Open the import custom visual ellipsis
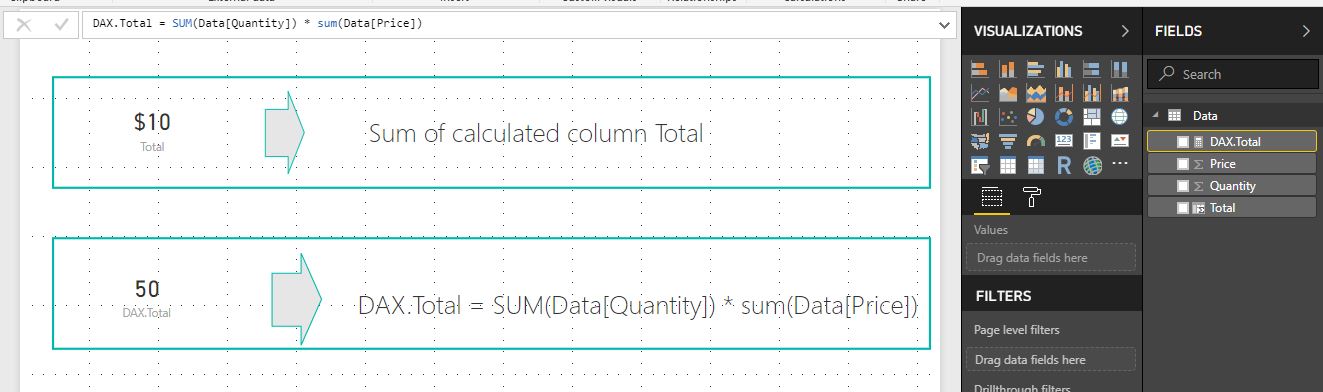The image size is (1323, 392). tap(1120, 164)
